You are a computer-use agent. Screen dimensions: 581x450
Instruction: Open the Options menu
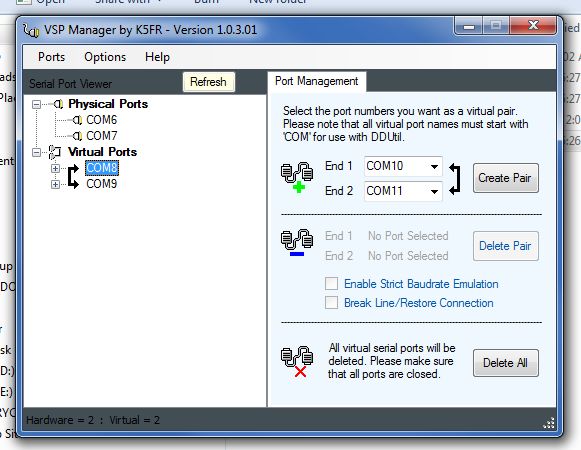coord(105,57)
